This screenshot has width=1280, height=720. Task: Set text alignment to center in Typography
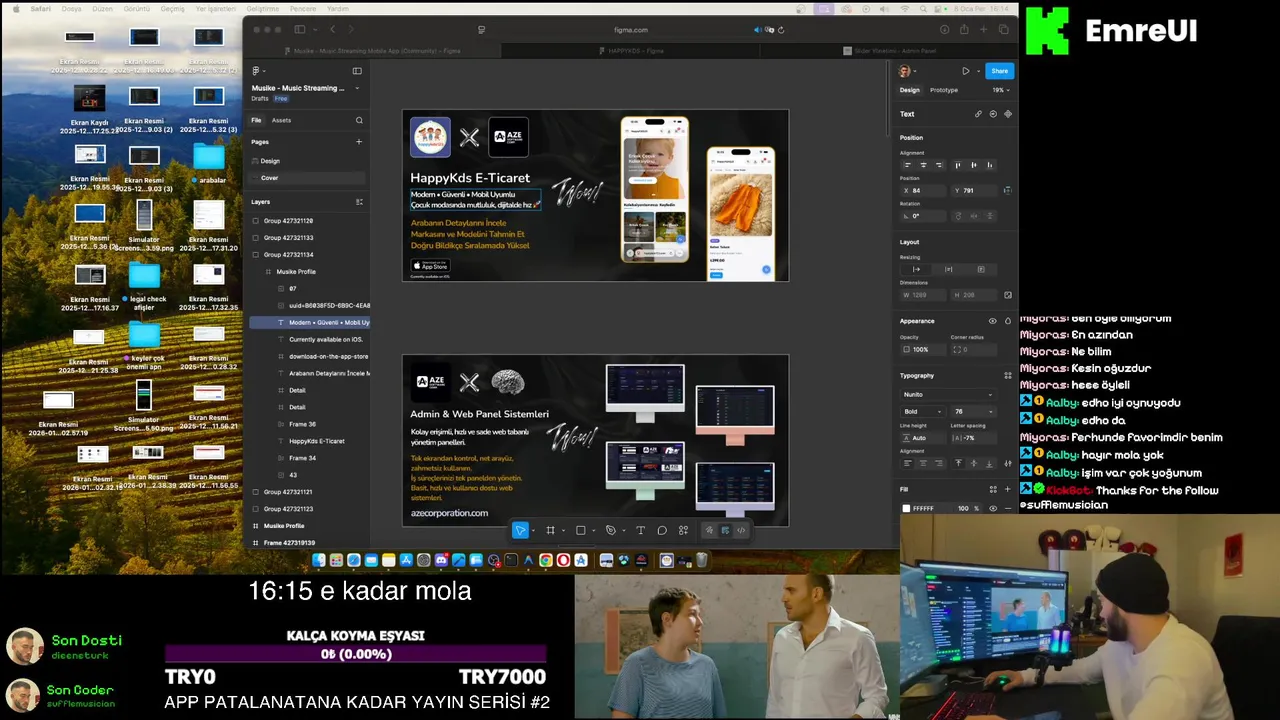pyautogui.click(x=923, y=463)
